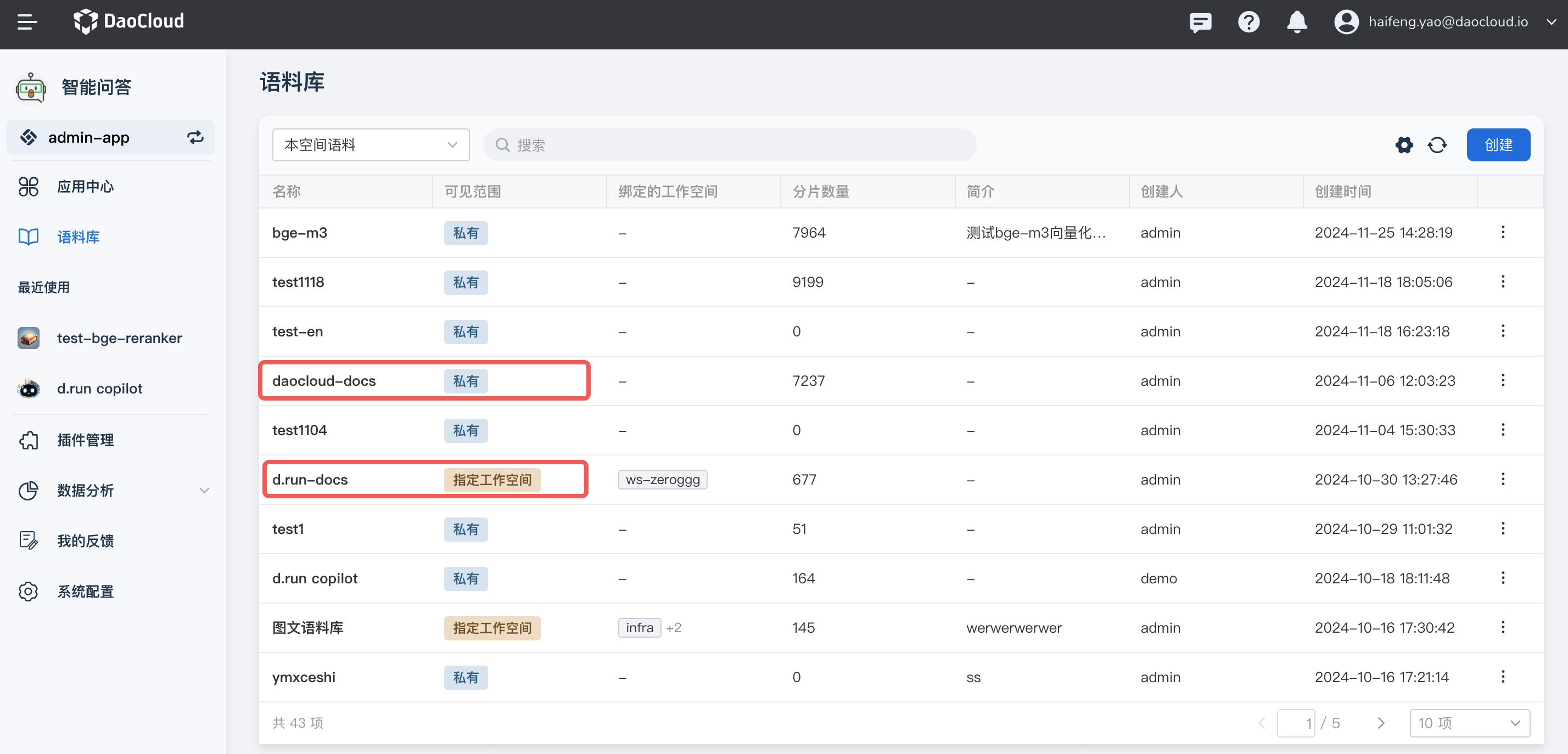This screenshot has height=754, width=1568.
Task: Open 系统配置 in sidebar
Action: coord(85,592)
